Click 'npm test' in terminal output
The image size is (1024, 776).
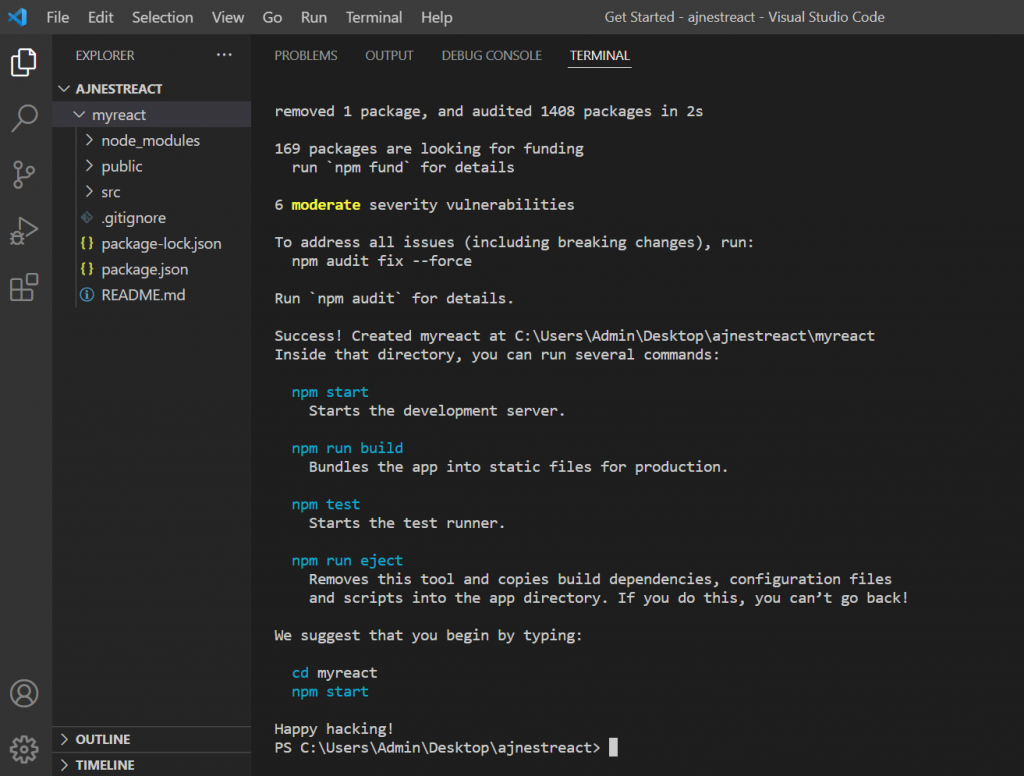click(325, 504)
